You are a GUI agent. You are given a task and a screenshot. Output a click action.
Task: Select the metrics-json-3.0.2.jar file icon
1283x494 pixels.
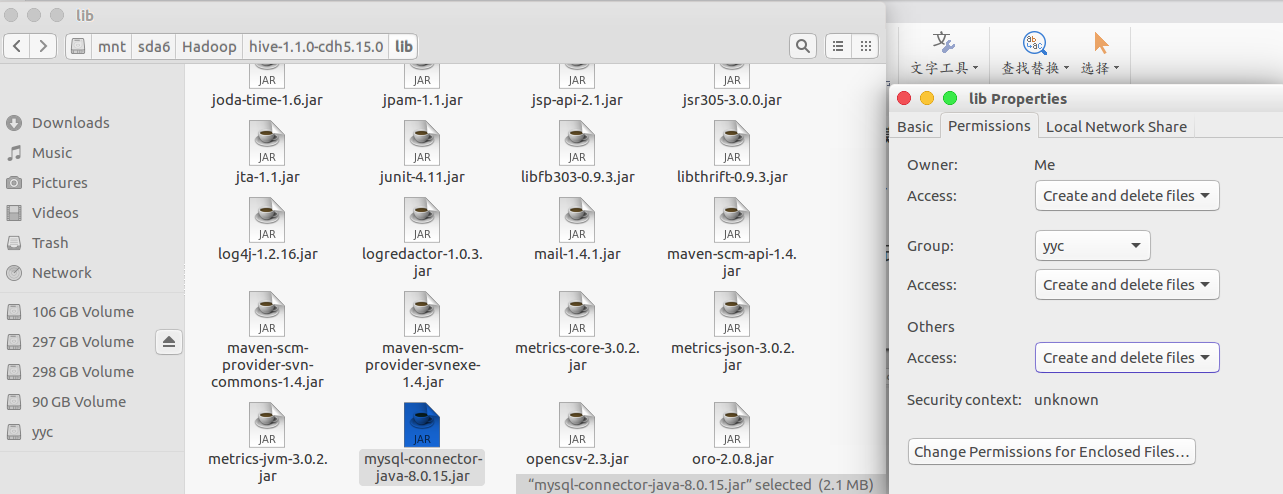[732, 314]
